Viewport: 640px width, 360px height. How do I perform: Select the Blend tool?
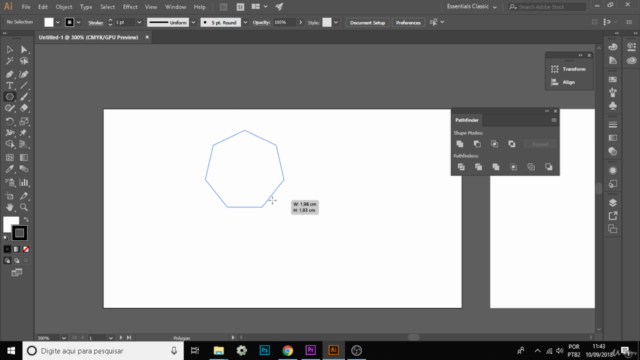(24, 169)
